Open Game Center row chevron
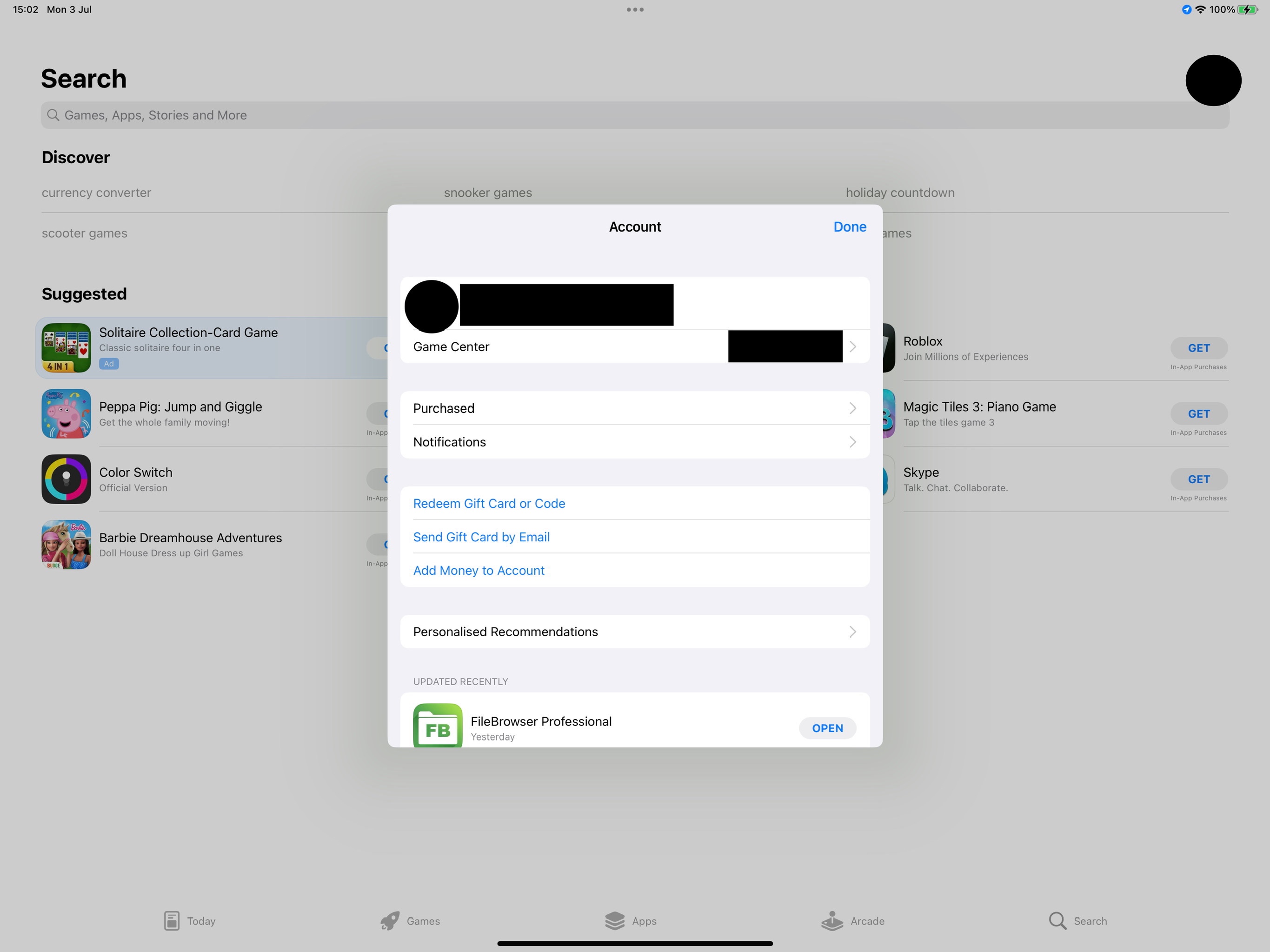Viewport: 1270px width, 952px height. click(x=852, y=347)
